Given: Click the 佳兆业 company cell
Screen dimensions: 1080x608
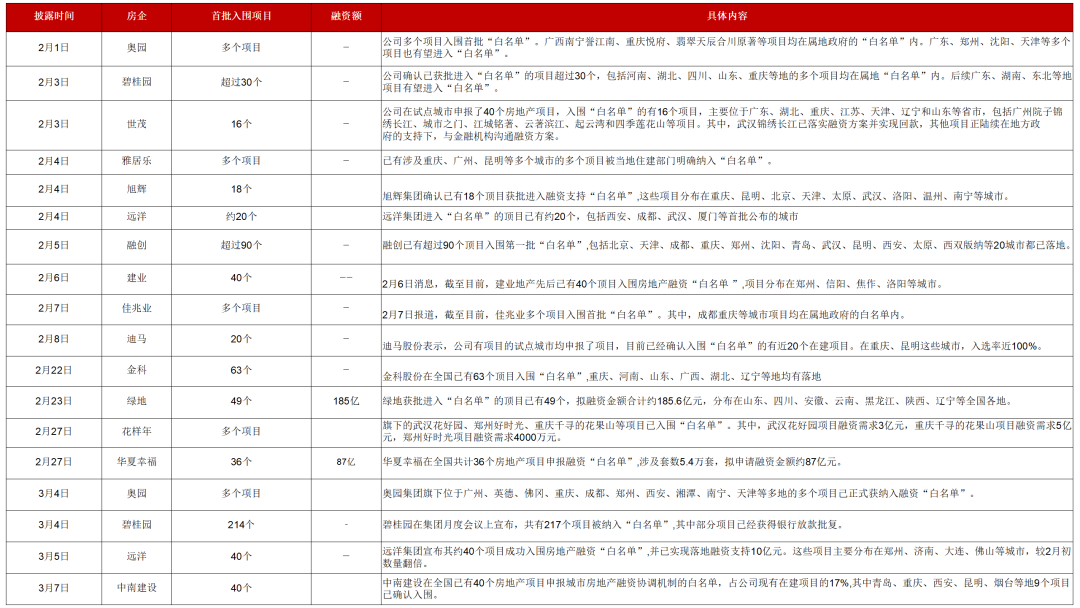Looking at the screenshot, I should click(136, 308).
